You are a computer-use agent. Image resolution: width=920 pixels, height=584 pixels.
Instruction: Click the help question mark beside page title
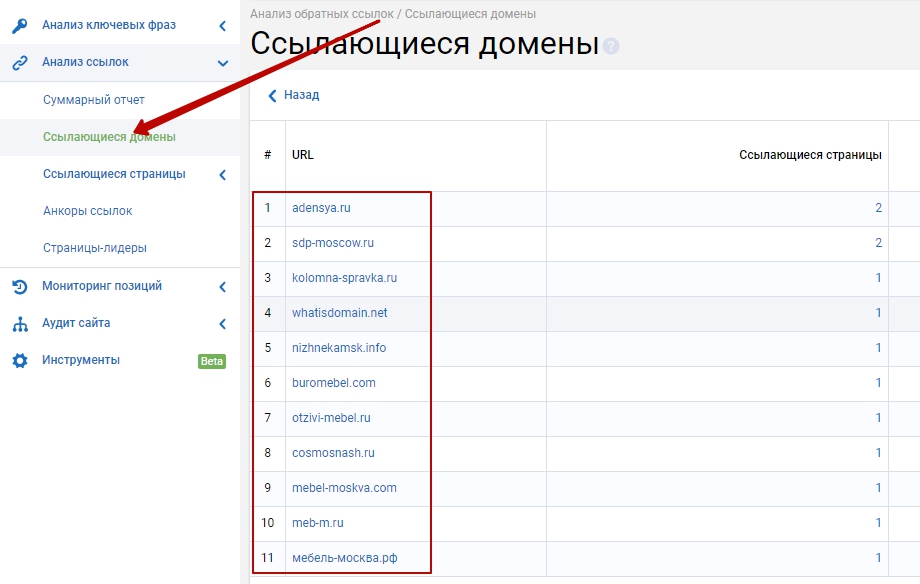tap(611, 46)
